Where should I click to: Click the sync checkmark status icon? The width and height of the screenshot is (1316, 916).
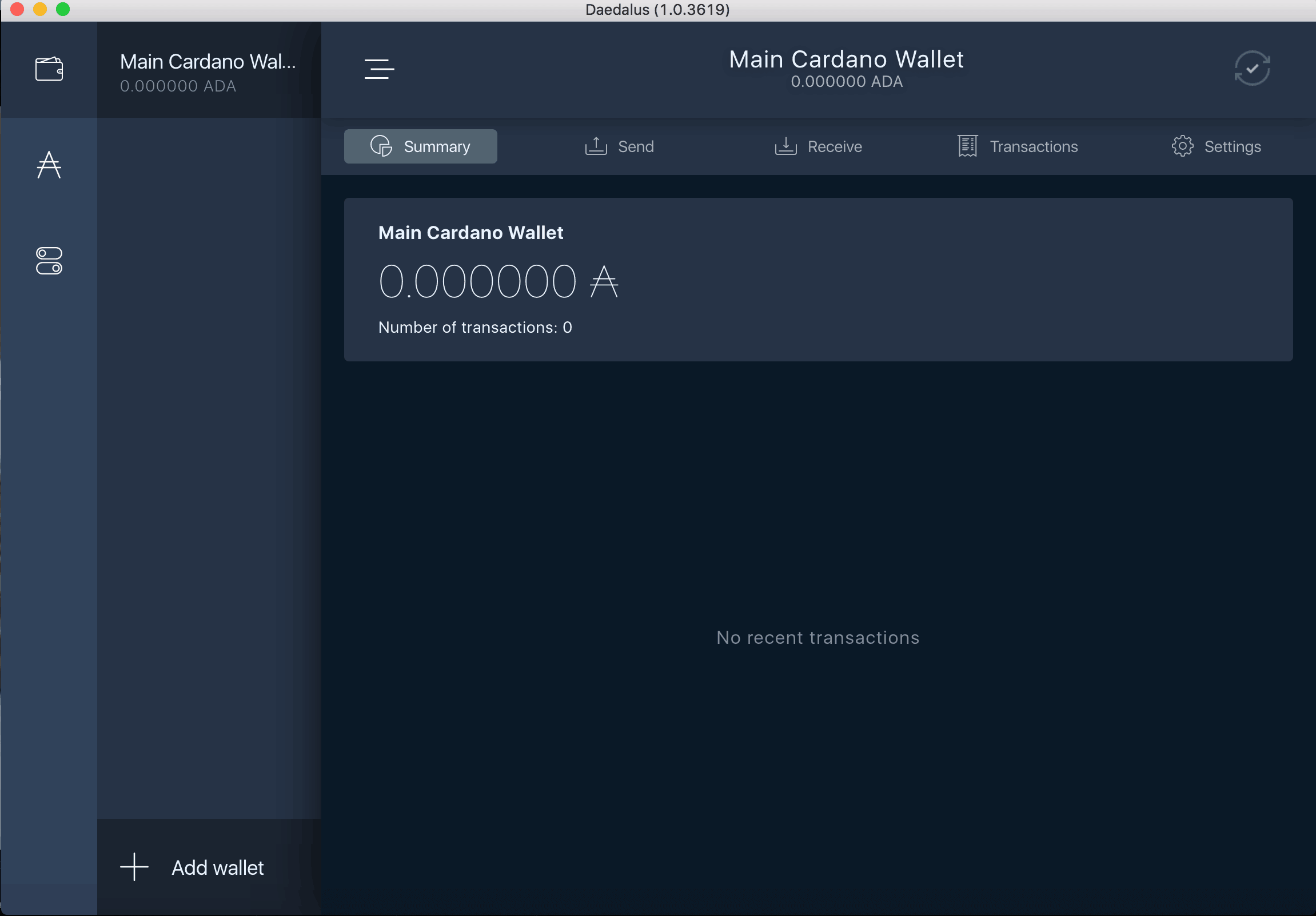tap(1253, 68)
